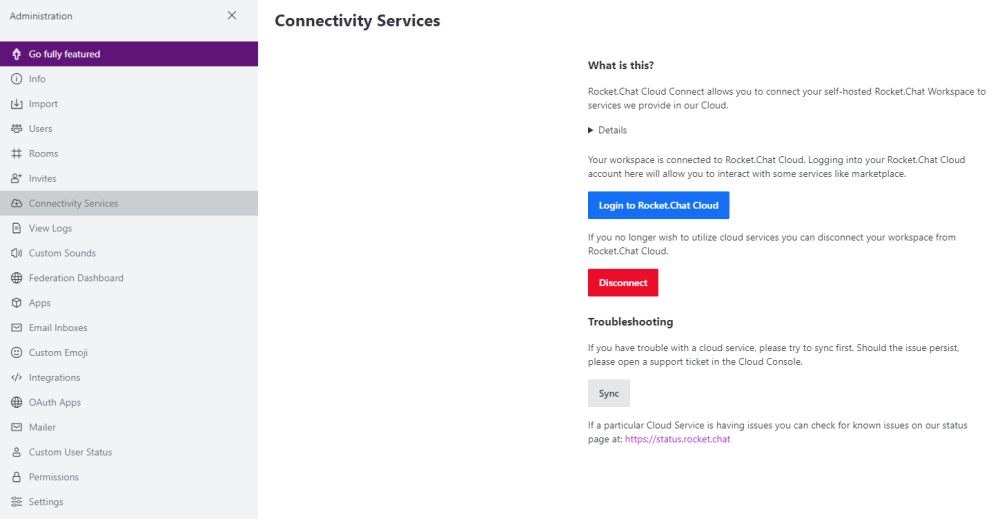
Task: Click the Sync button
Action: click(x=609, y=393)
